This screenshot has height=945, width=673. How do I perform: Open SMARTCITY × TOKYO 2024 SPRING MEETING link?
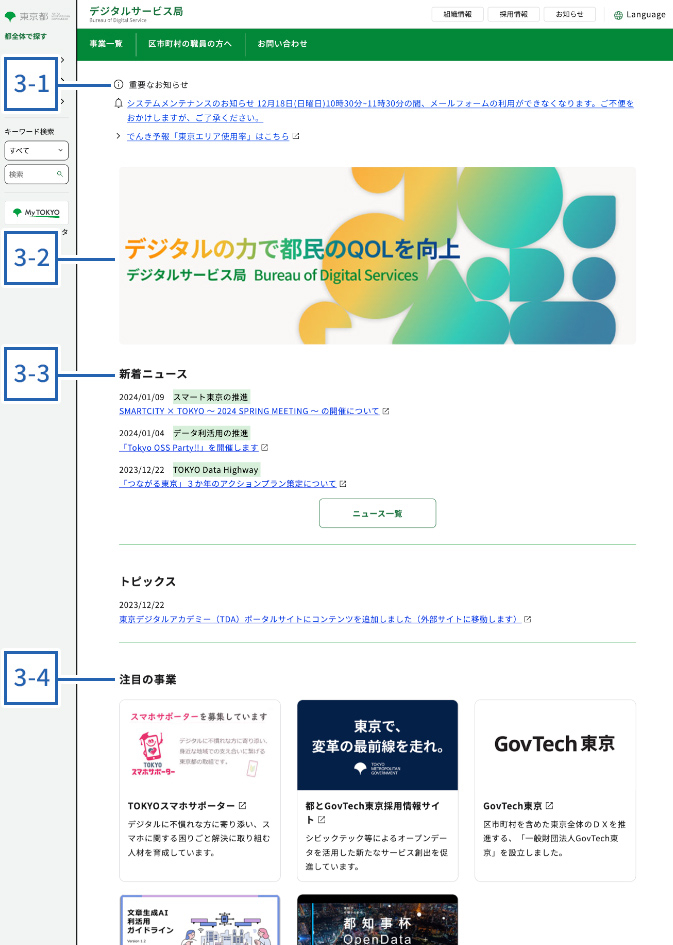(249, 411)
